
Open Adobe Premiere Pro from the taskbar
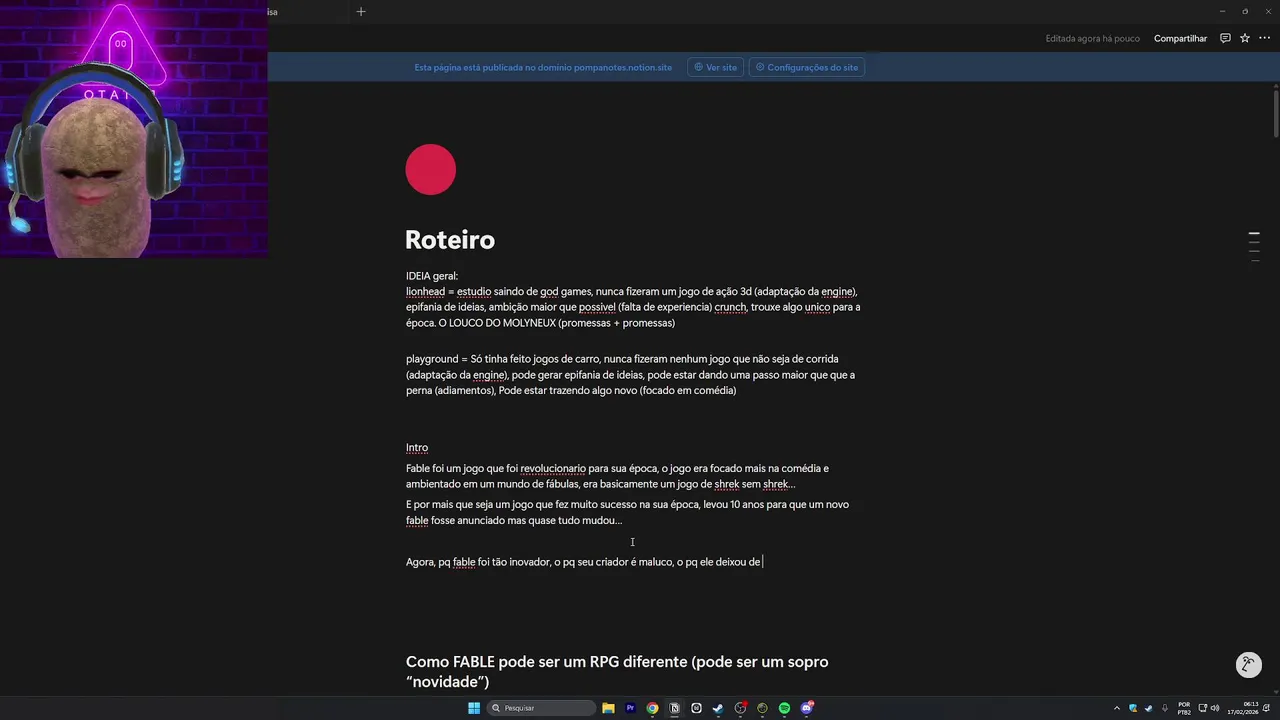click(x=630, y=708)
